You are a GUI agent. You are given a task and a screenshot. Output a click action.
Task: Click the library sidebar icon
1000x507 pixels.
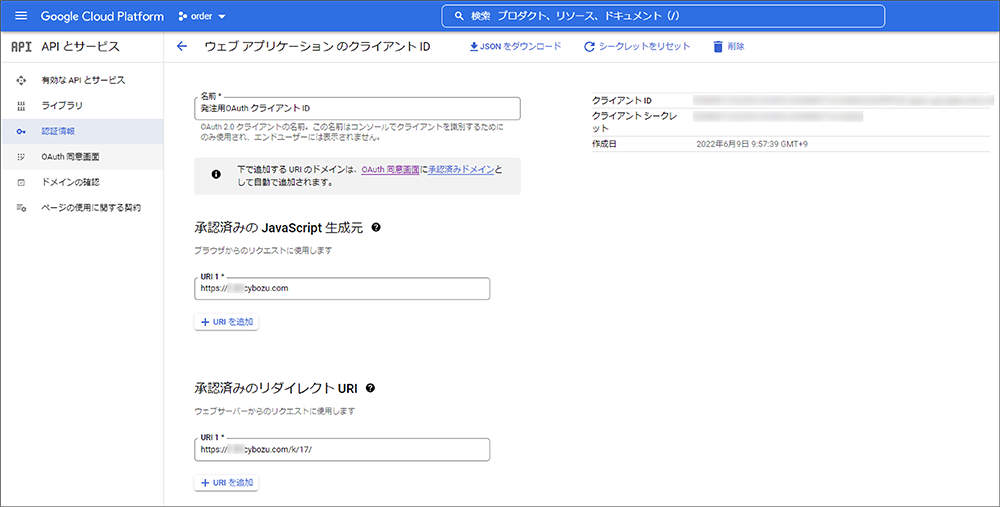[x=21, y=106]
